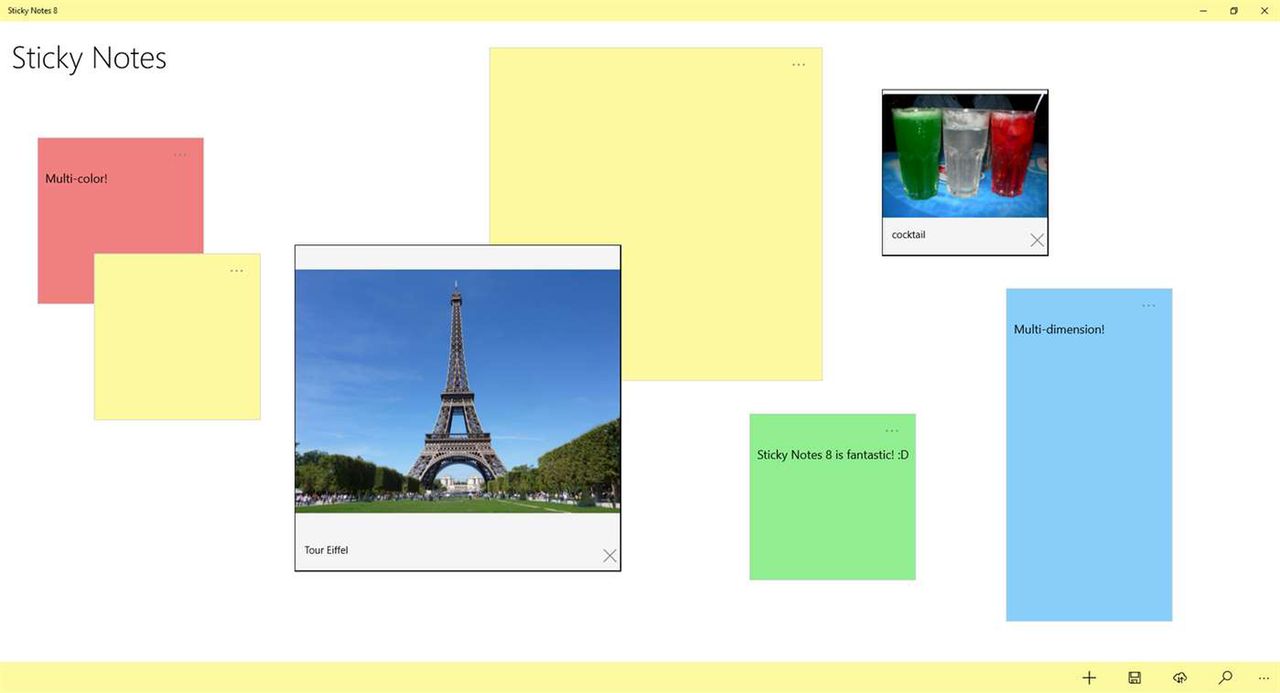1280x693 pixels.
Task: Open options on the green note
Action: tap(892, 431)
